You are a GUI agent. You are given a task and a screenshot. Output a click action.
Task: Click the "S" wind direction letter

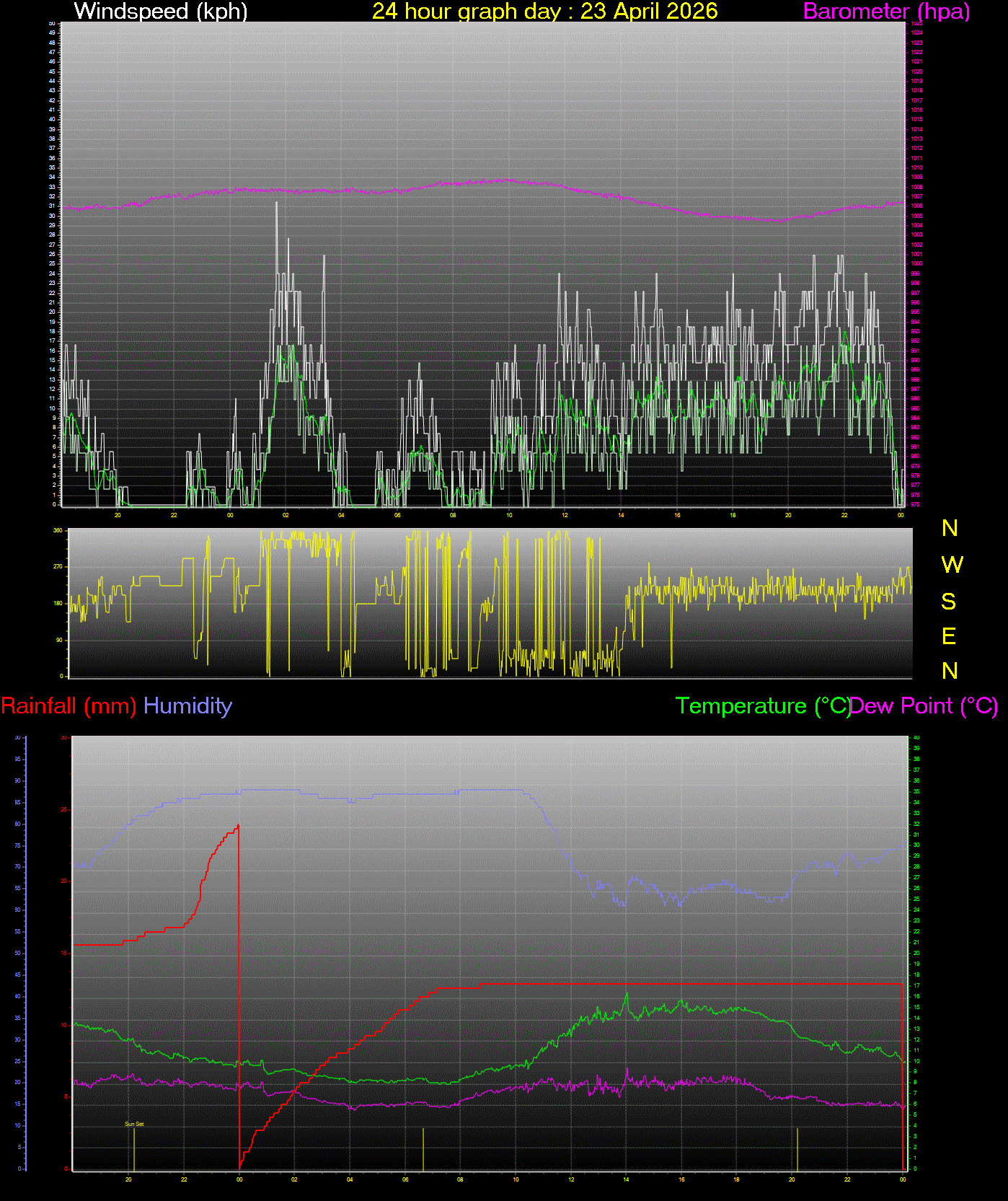[x=949, y=601]
